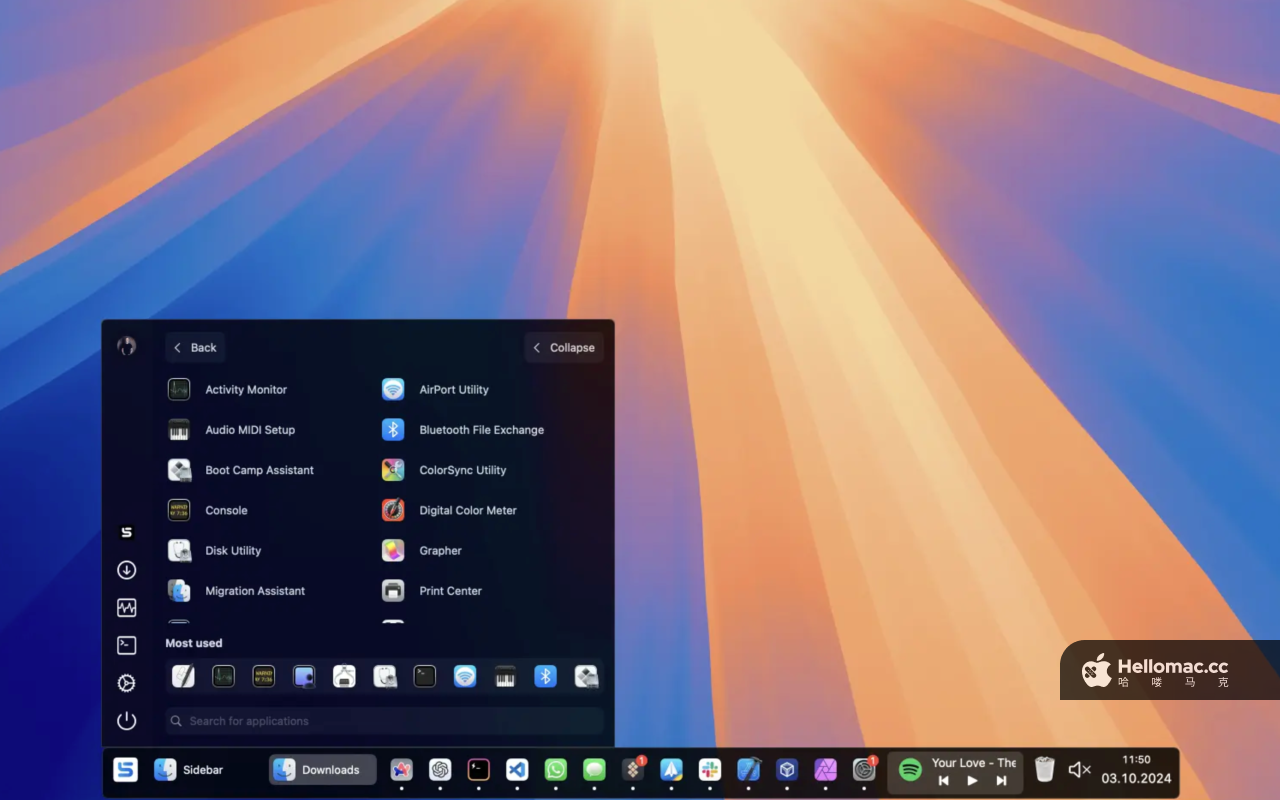Launch Terminal from the Most used row
This screenshot has width=1280, height=800.
(x=425, y=677)
